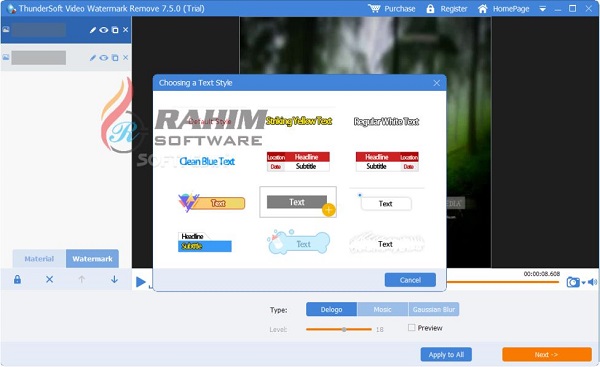Take a snapshot with the camera icon
Image resolution: width=600 pixels, height=367 pixels.
573,282
